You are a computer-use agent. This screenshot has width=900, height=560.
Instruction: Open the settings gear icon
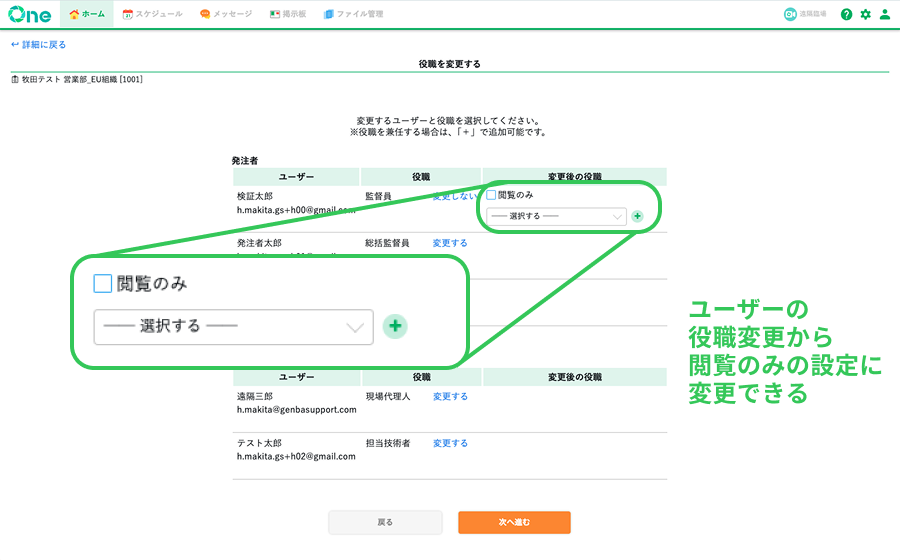pyautogui.click(x=866, y=14)
